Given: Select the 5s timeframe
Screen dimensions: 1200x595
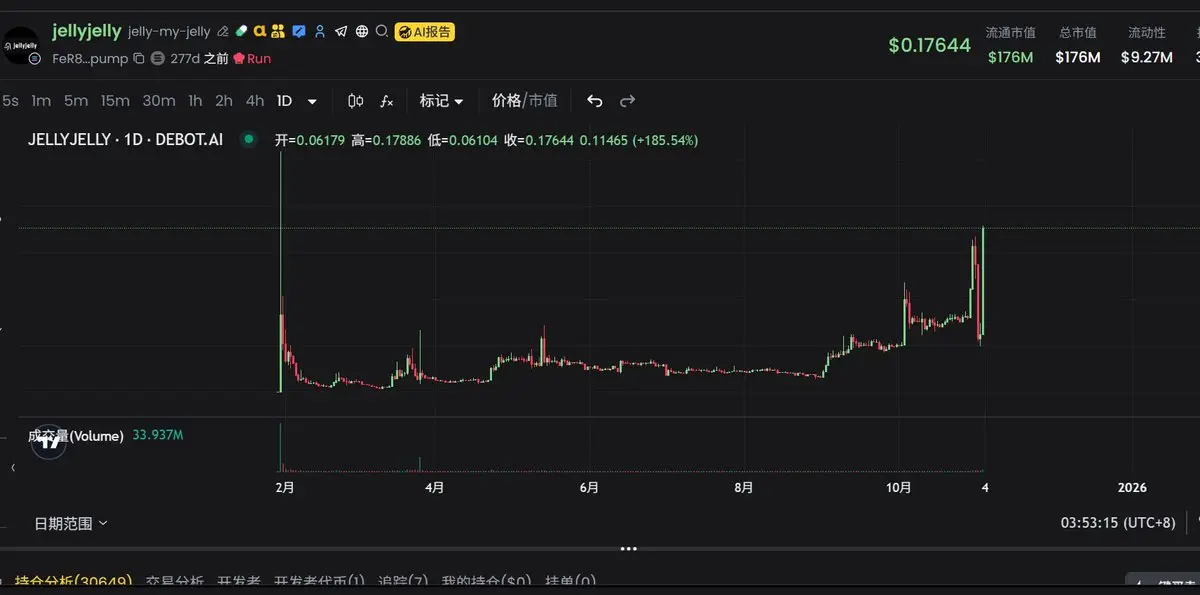Looking at the screenshot, I should [x=10, y=101].
